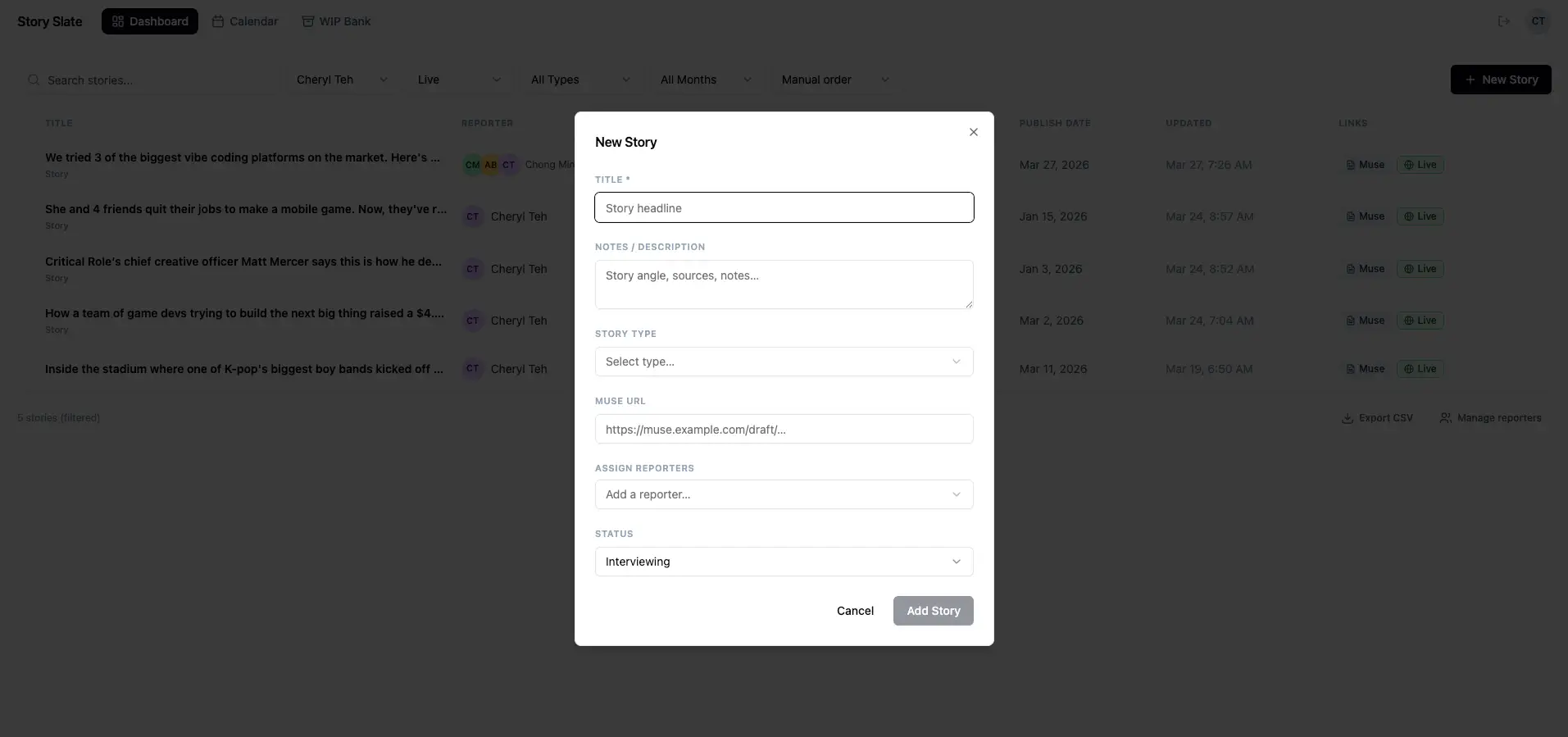
Task: Click the Export CSV download icon
Action: coord(1347,418)
